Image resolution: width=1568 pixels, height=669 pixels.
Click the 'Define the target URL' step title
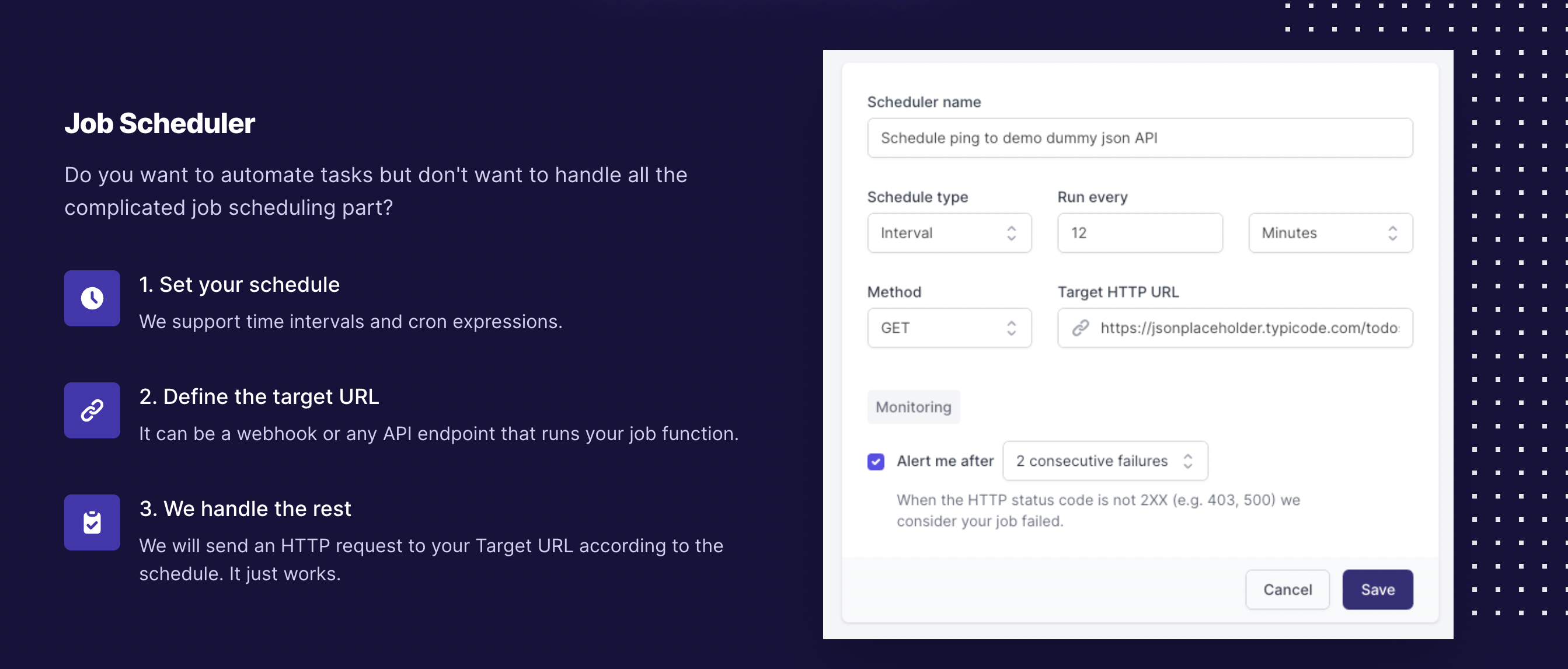[x=259, y=397]
